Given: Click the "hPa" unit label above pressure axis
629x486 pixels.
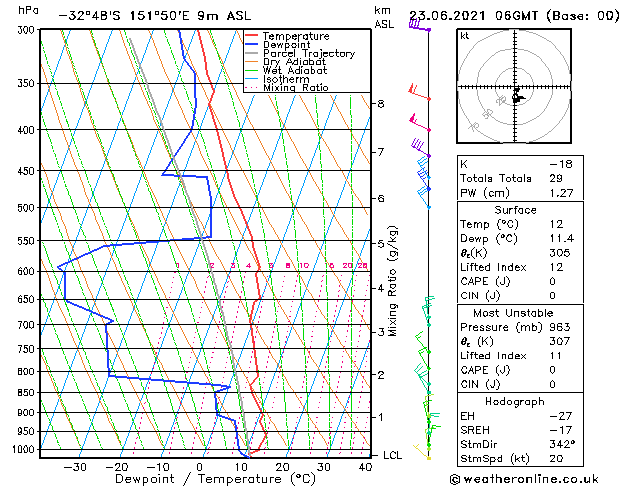Looking at the screenshot, I should click(28, 10).
